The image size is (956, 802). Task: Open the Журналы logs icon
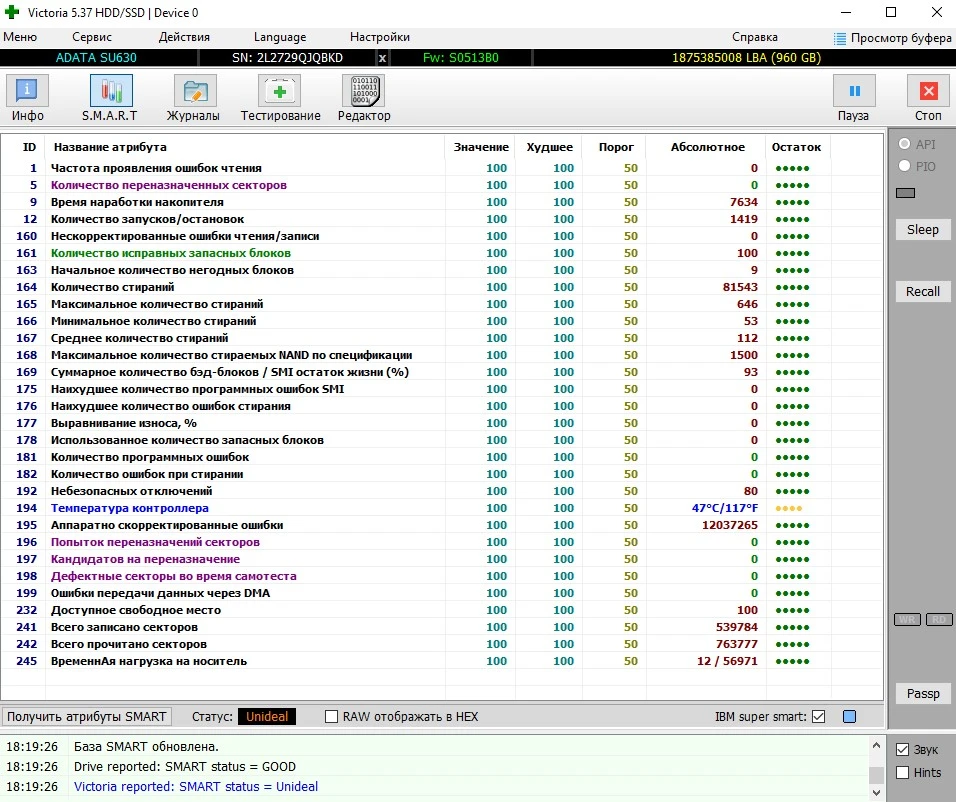pos(195,91)
